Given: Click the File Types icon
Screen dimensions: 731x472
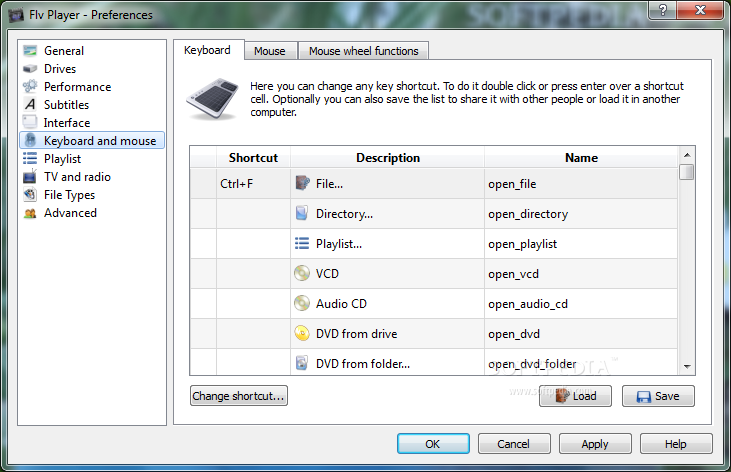Looking at the screenshot, I should 30,194.
